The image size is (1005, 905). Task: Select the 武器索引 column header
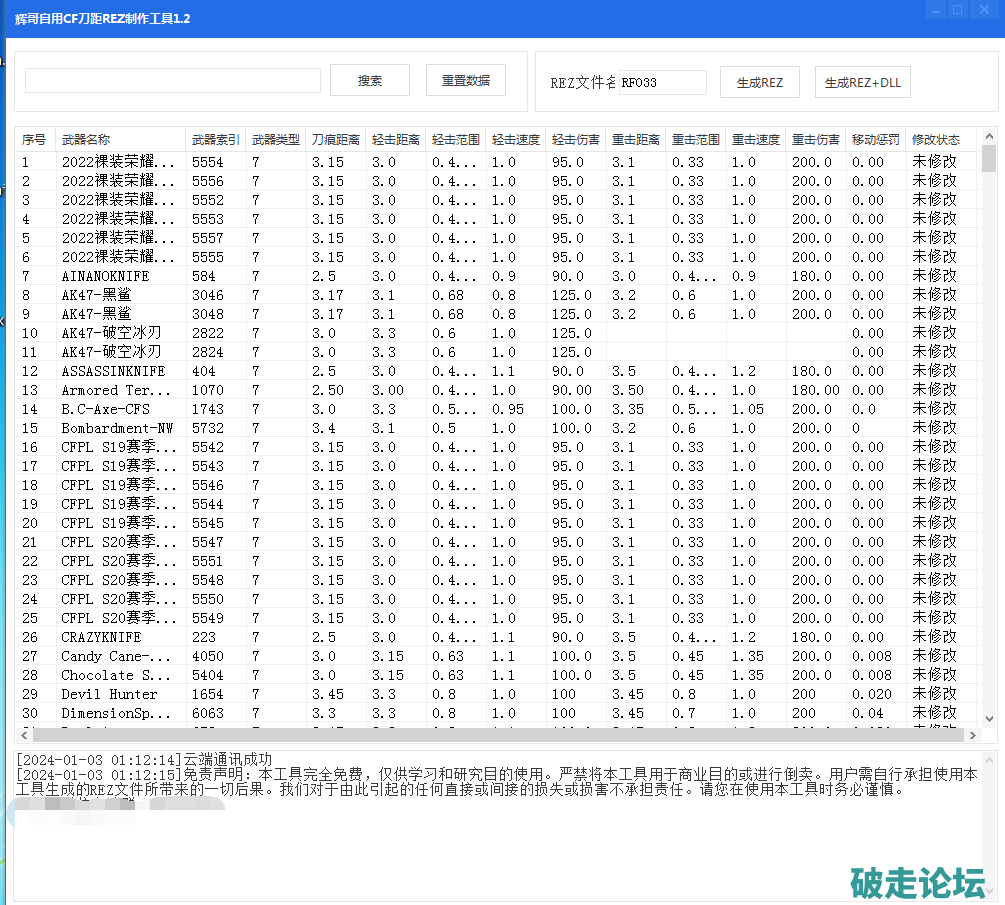click(x=215, y=140)
